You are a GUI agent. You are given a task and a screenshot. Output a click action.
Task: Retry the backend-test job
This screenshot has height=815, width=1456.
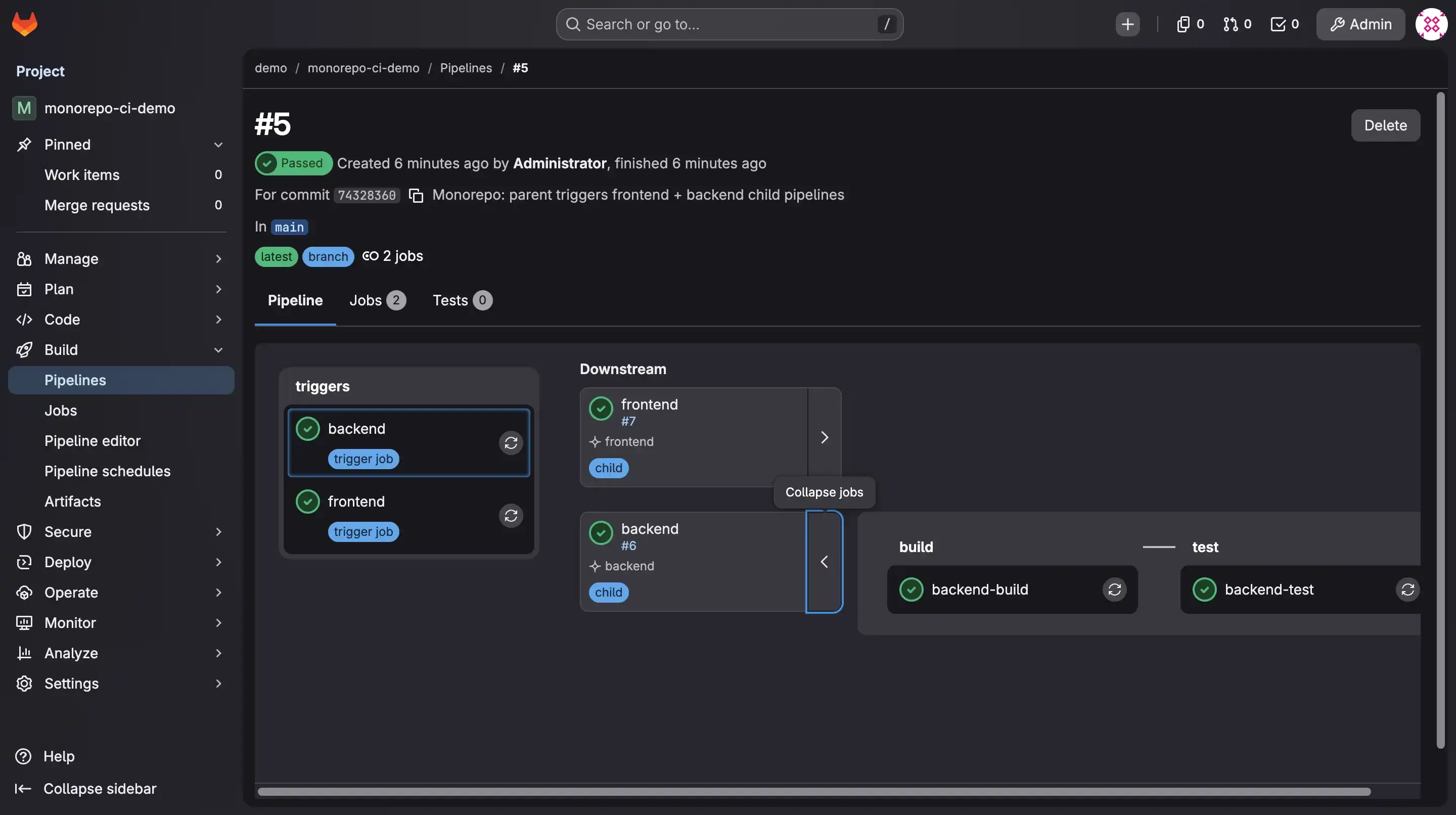coord(1407,590)
